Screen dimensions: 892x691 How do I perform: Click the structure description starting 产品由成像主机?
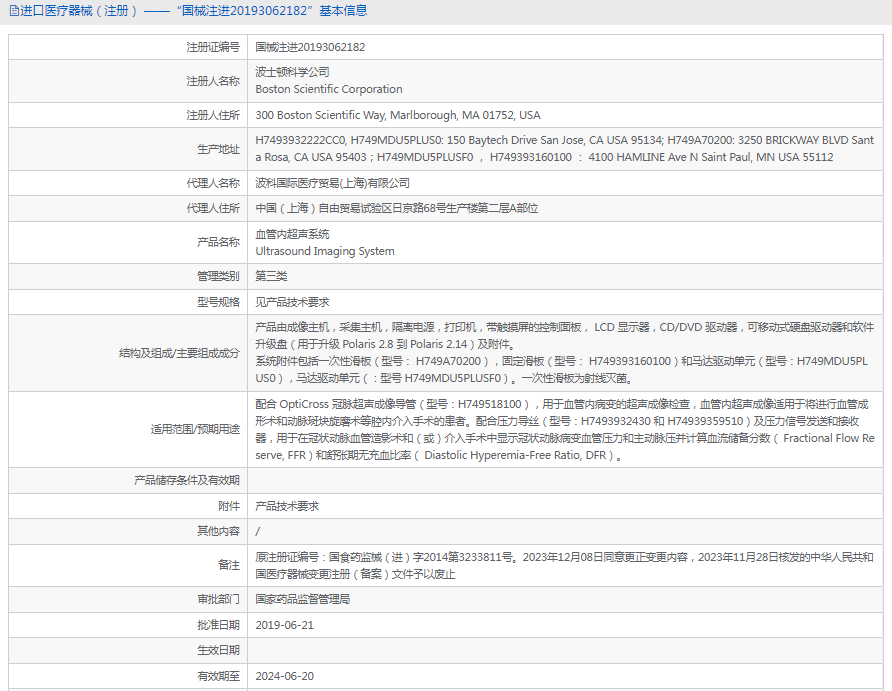tap(564, 353)
